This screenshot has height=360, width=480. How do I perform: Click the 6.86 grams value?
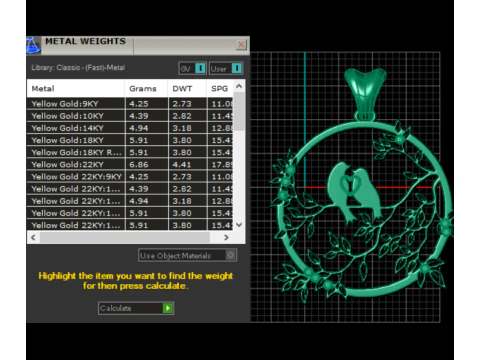coord(139,165)
